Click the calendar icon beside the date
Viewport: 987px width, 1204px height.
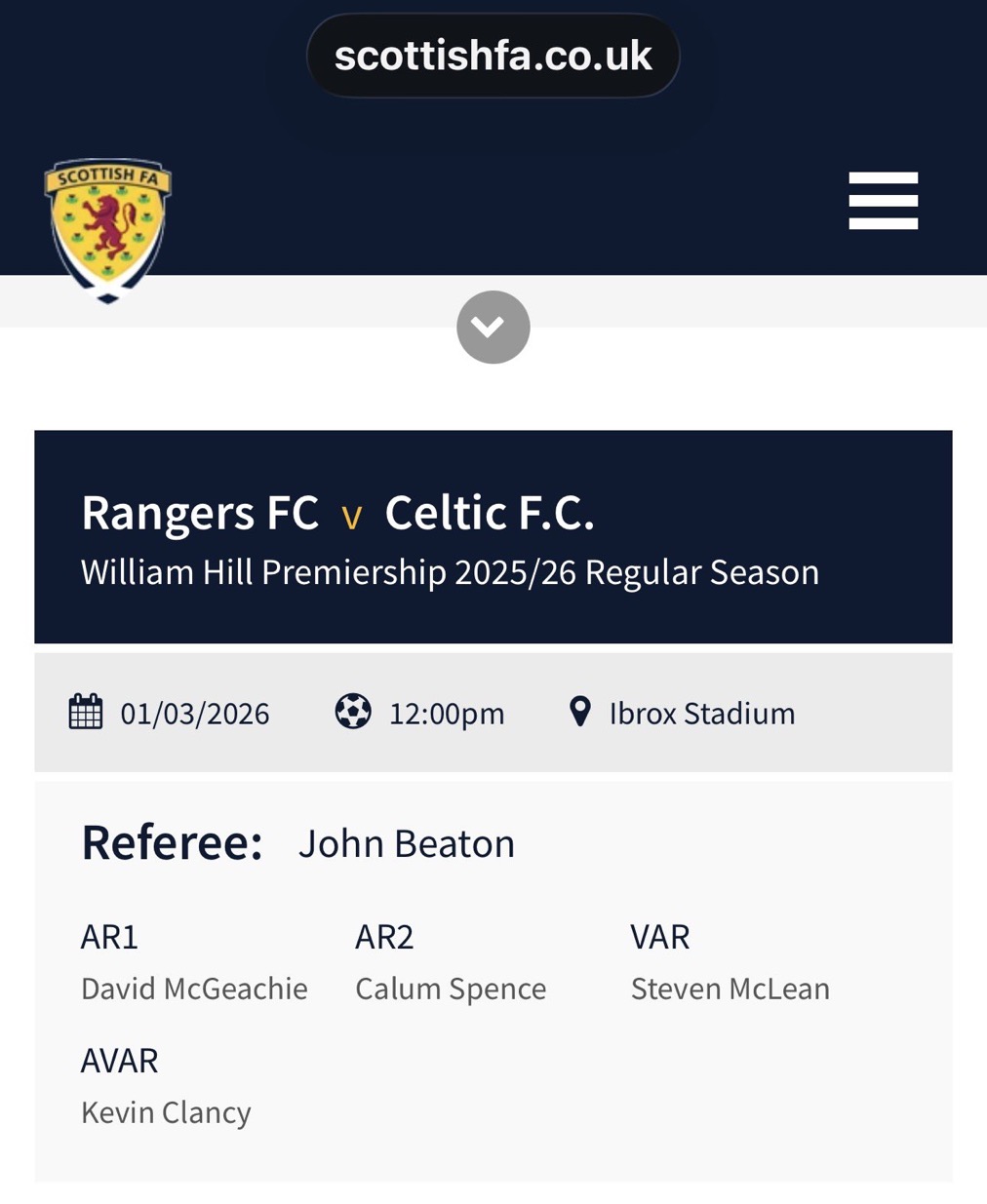coord(86,712)
